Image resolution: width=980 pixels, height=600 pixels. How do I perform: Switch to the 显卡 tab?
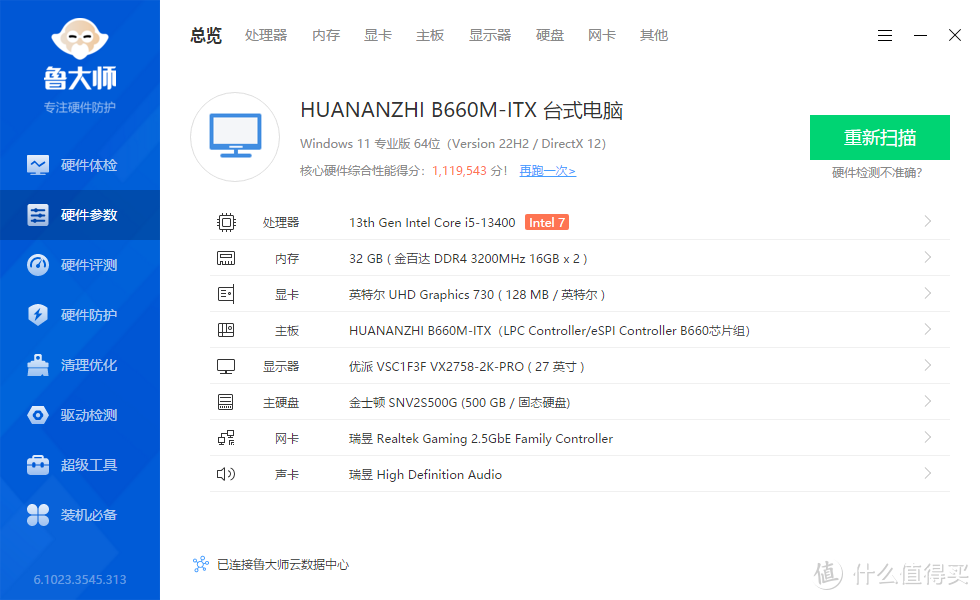[x=378, y=36]
